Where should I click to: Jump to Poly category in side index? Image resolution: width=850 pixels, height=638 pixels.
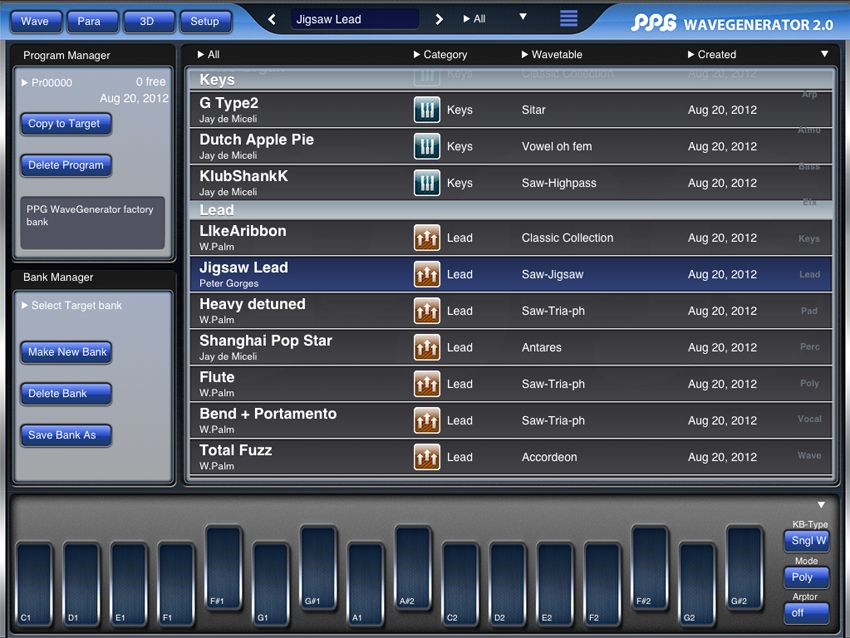coord(809,383)
